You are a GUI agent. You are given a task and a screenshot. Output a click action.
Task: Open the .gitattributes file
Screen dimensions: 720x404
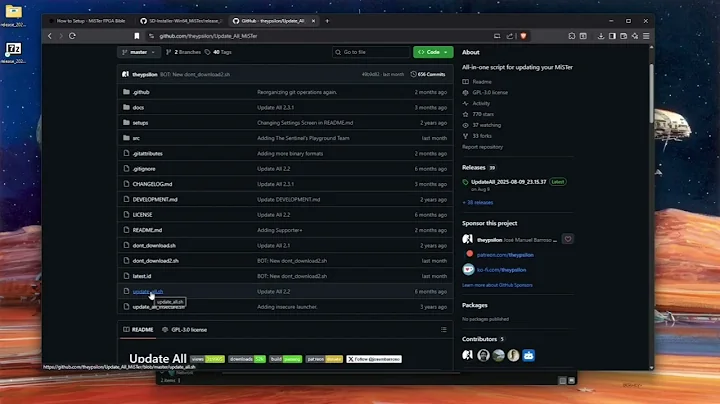(x=147, y=154)
